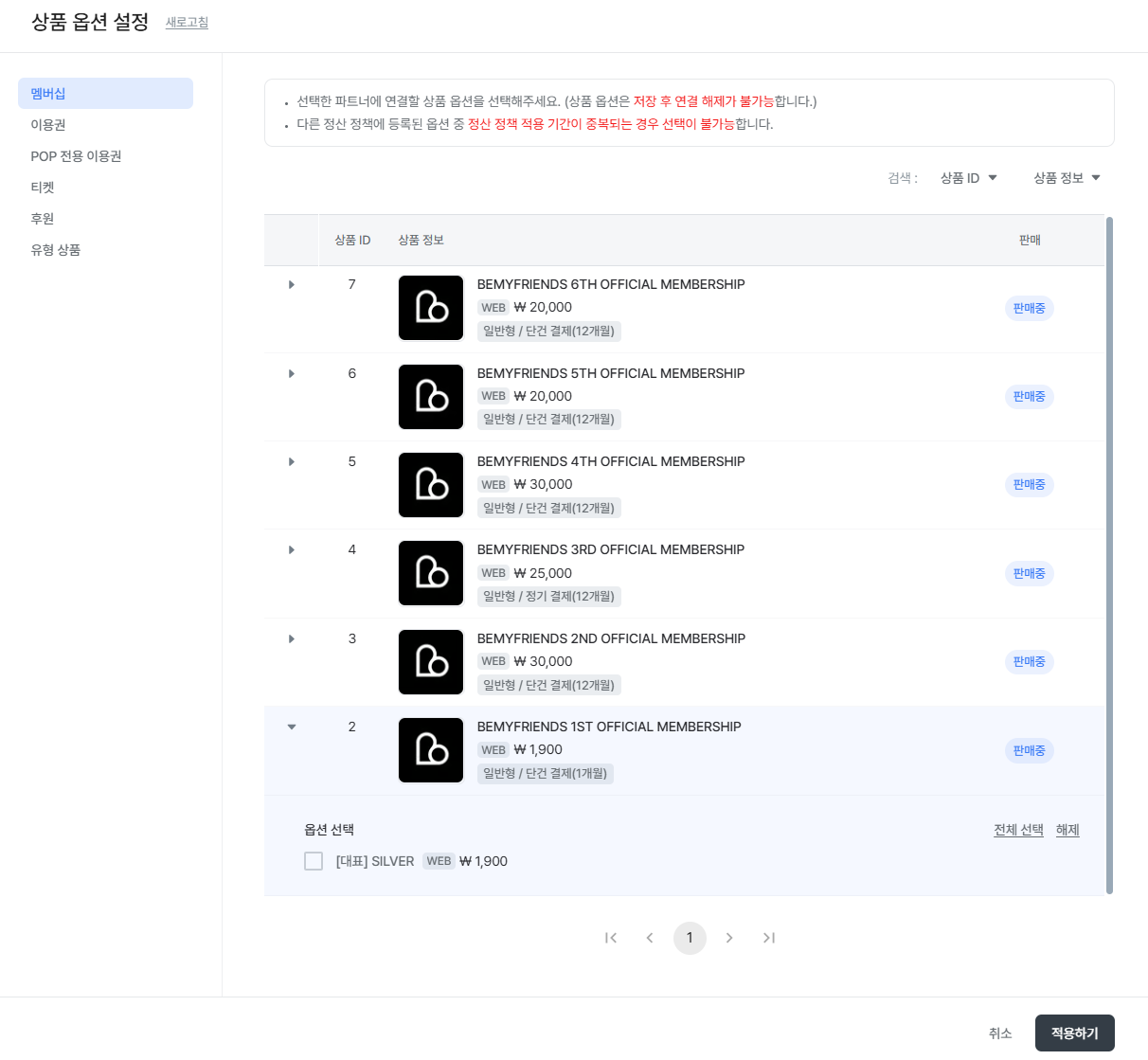
Task: Click the 판매중 badge for product 4
Action: pos(1029,573)
